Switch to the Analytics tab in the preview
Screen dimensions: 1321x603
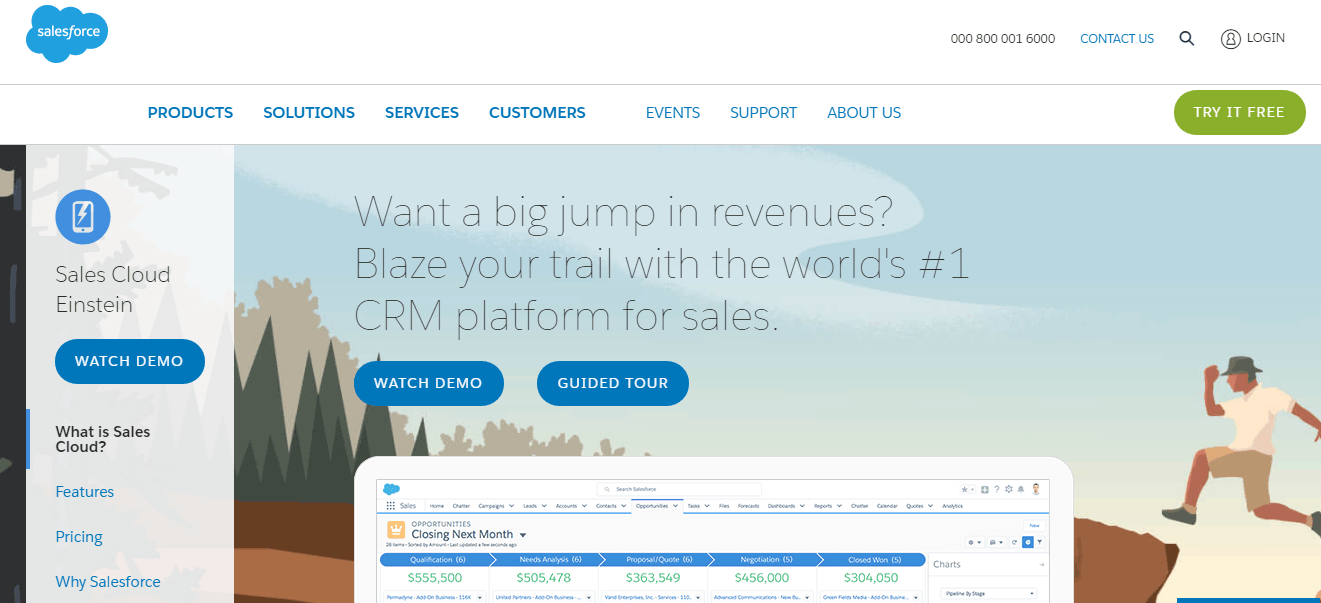tap(952, 506)
